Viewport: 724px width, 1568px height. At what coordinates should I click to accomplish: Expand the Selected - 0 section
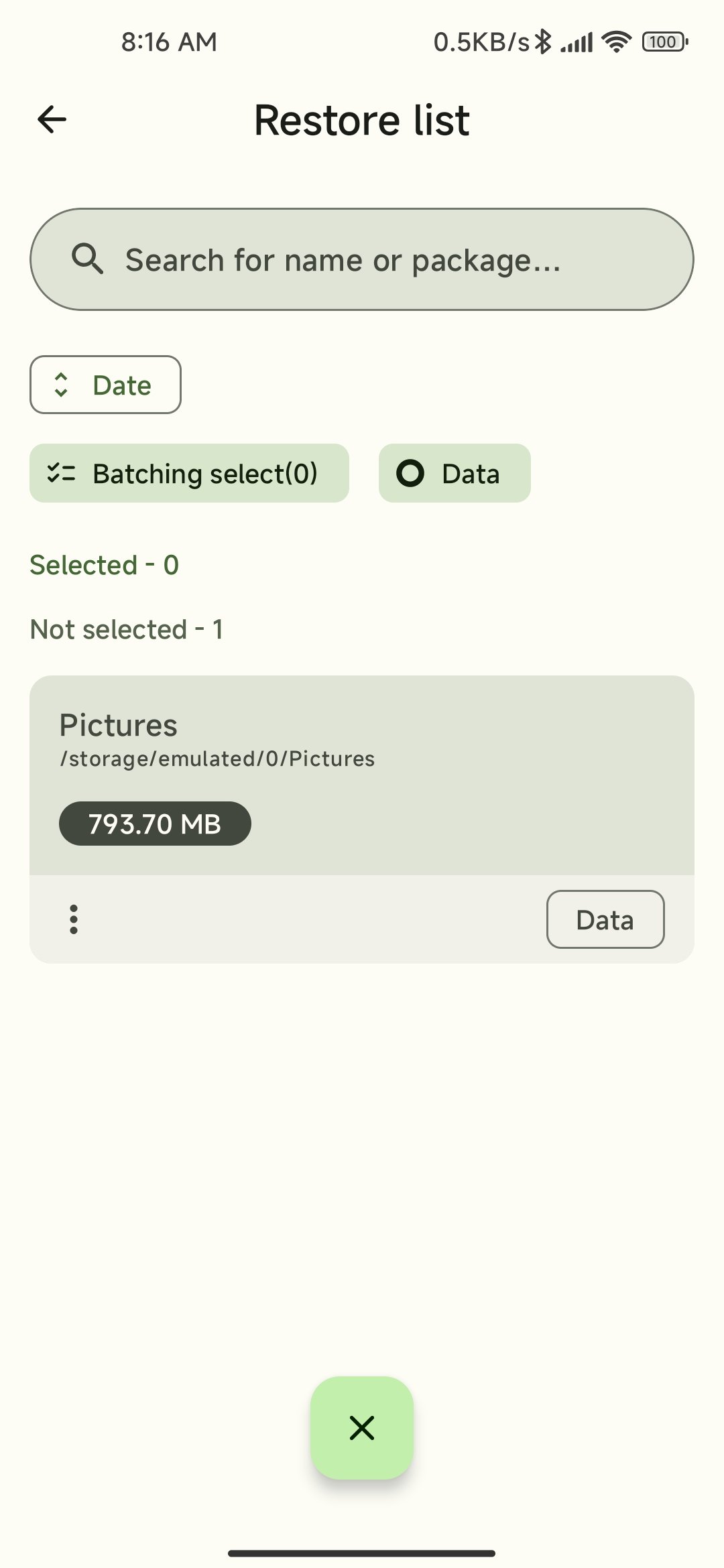pos(105,565)
